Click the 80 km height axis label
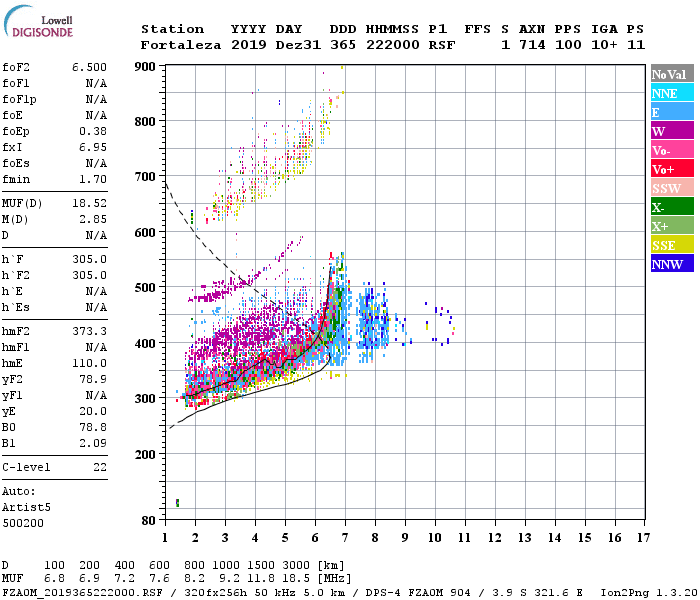This screenshot has height=600, width=700. click(x=149, y=521)
